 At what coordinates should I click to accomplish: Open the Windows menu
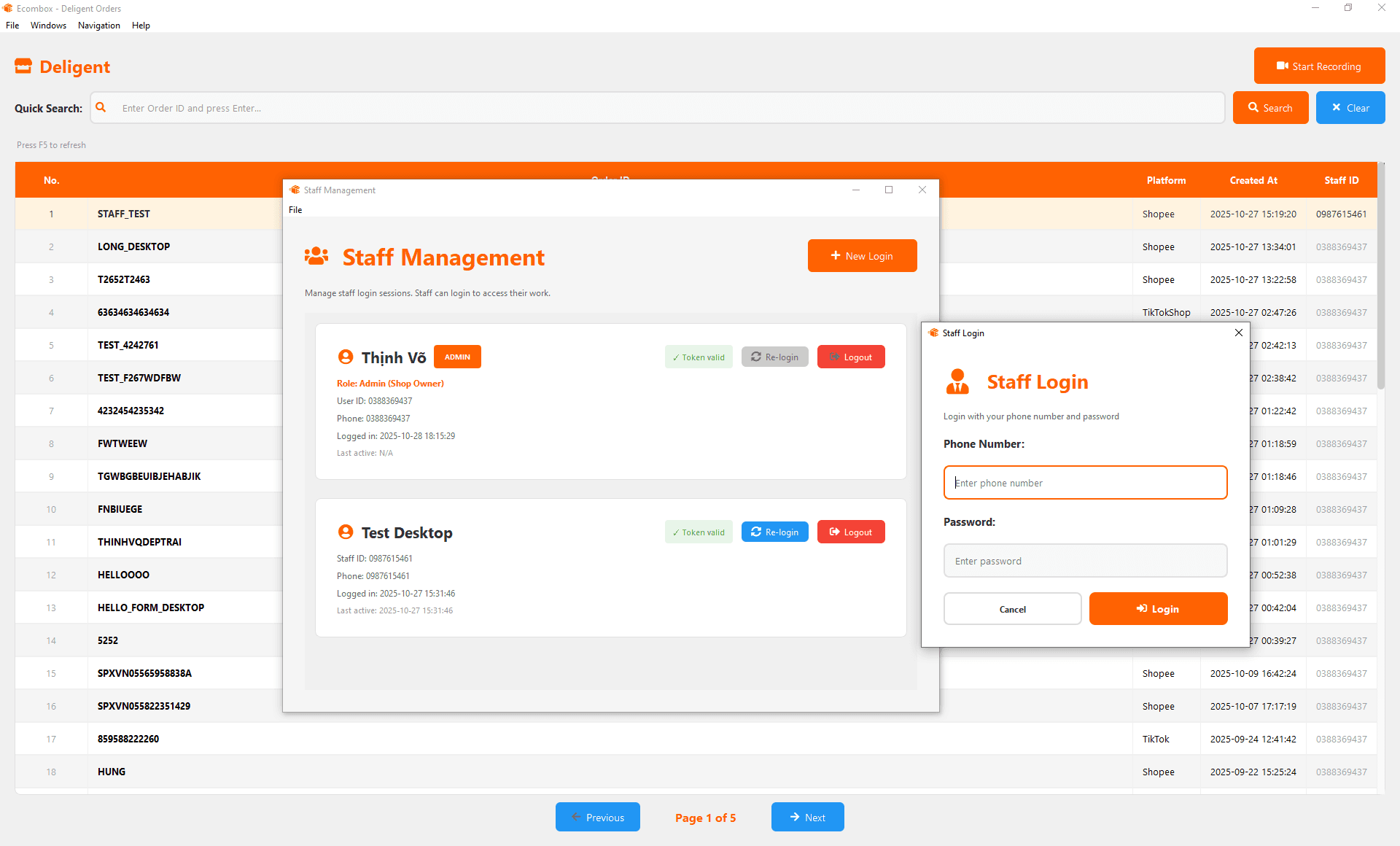coord(48,26)
